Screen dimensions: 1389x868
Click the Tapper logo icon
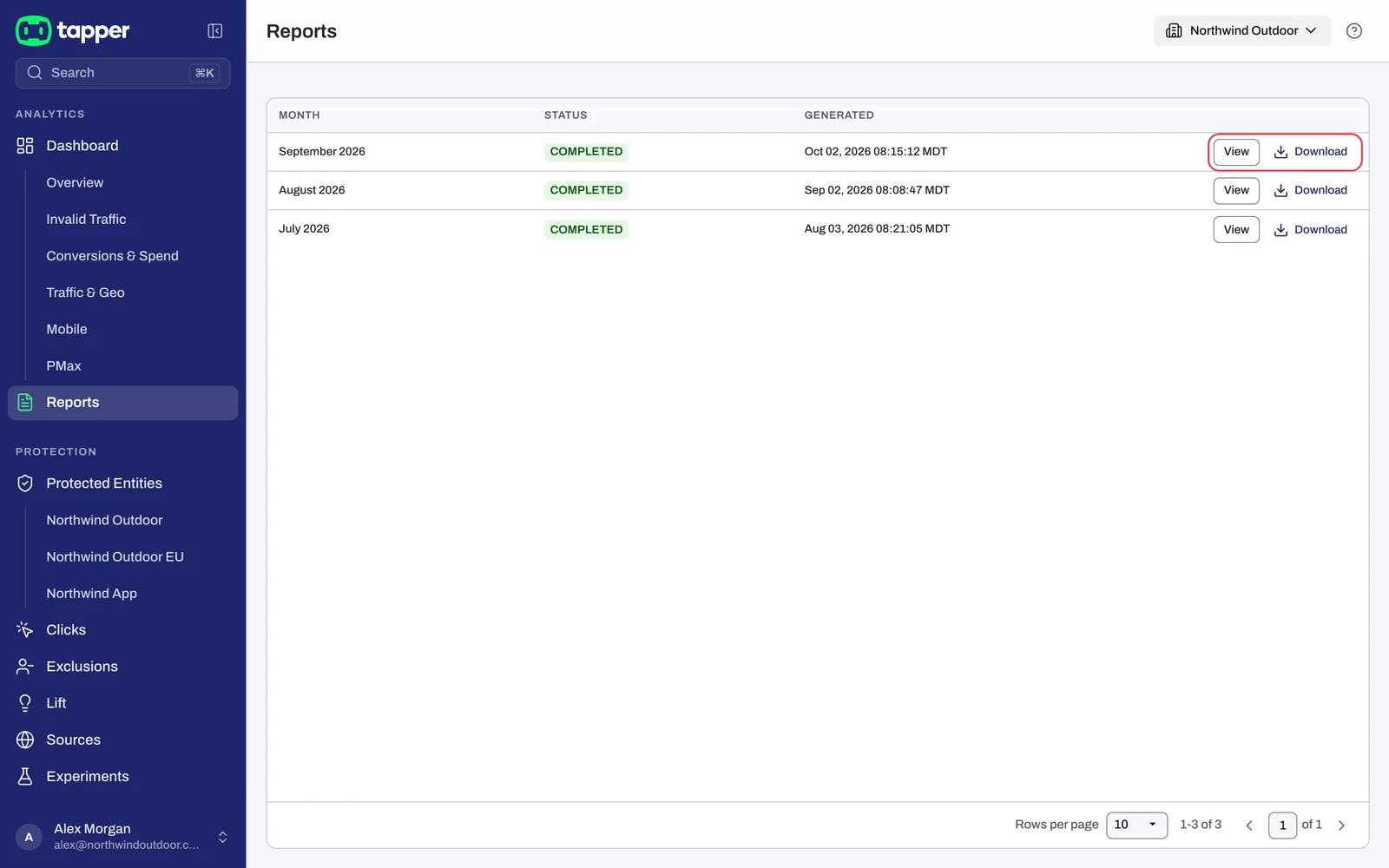(33, 30)
